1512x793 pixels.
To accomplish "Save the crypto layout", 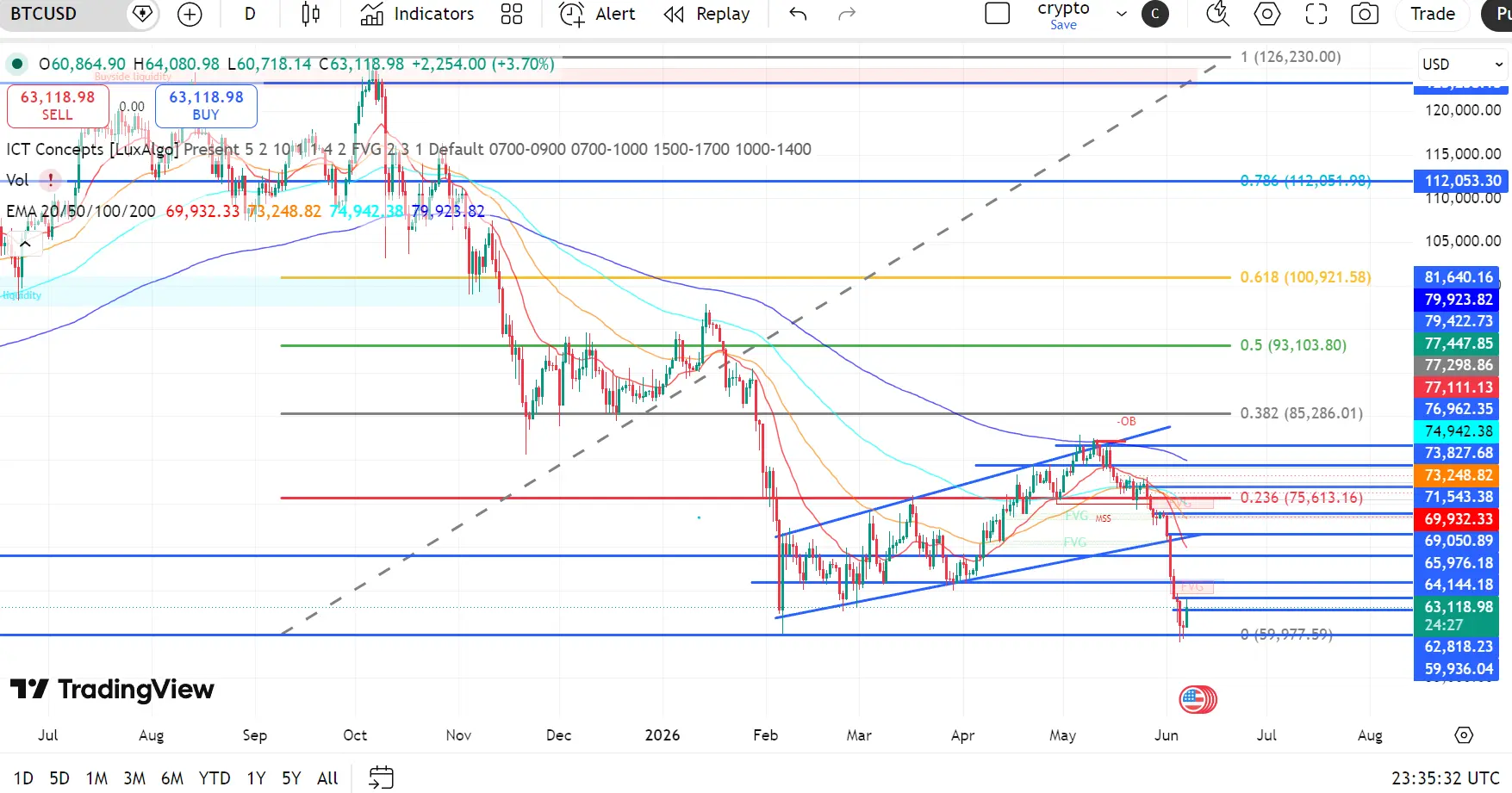I will point(1063,25).
